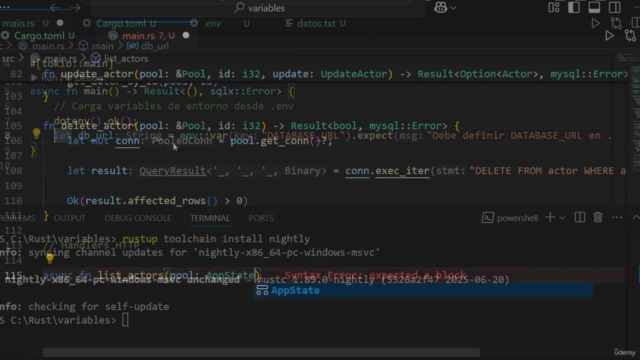Open the 'main.rs 7, U' editor tab
Screen dimensions: 640x360
tap(148, 36)
